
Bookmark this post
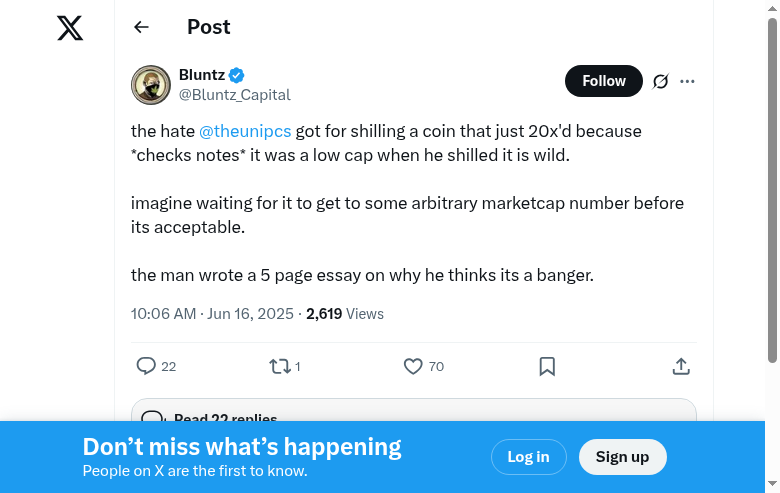click(547, 366)
